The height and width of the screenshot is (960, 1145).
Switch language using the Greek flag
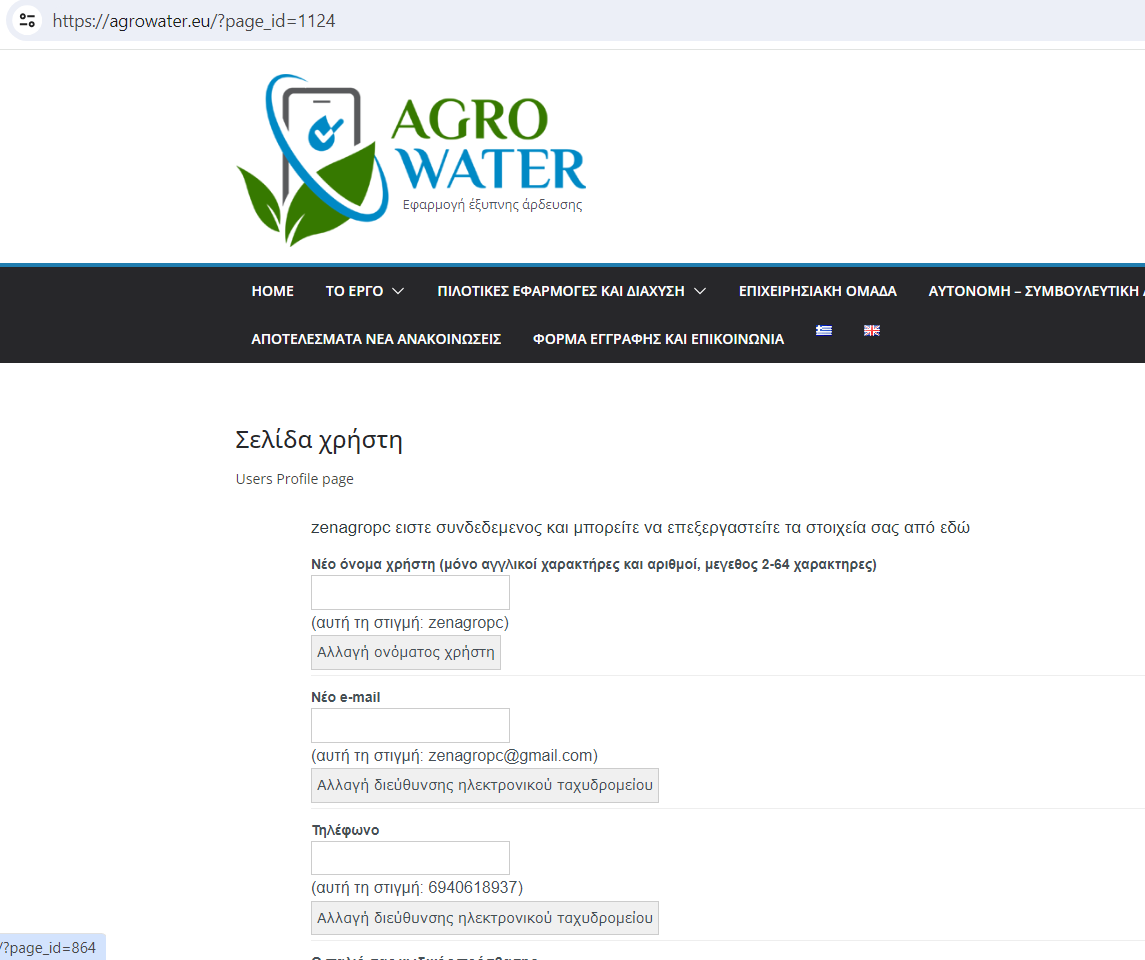point(824,331)
